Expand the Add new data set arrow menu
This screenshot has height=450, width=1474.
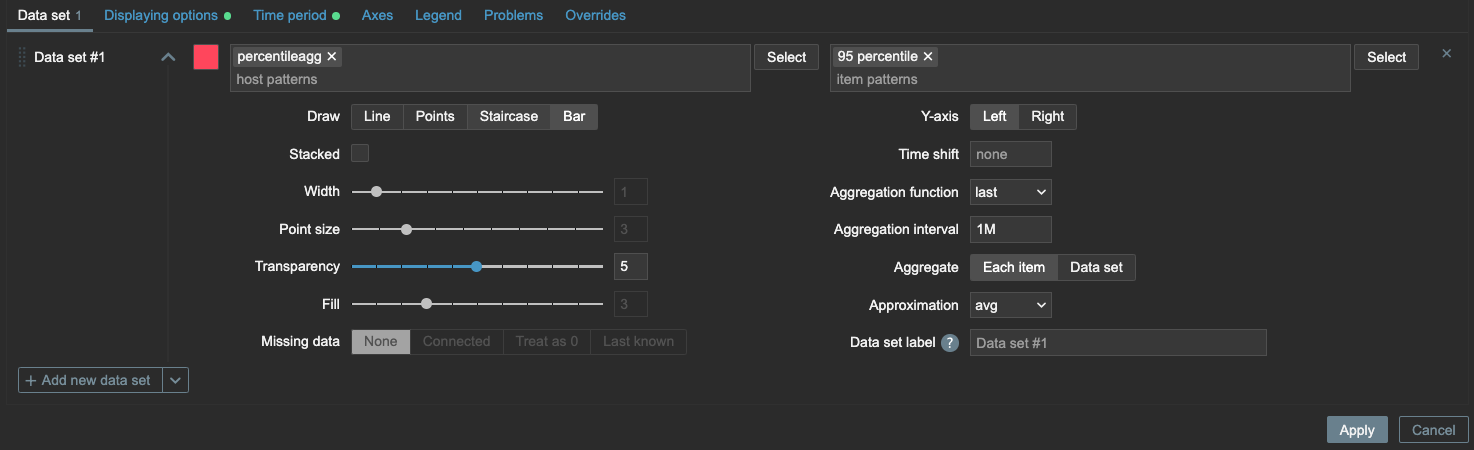[x=176, y=380]
